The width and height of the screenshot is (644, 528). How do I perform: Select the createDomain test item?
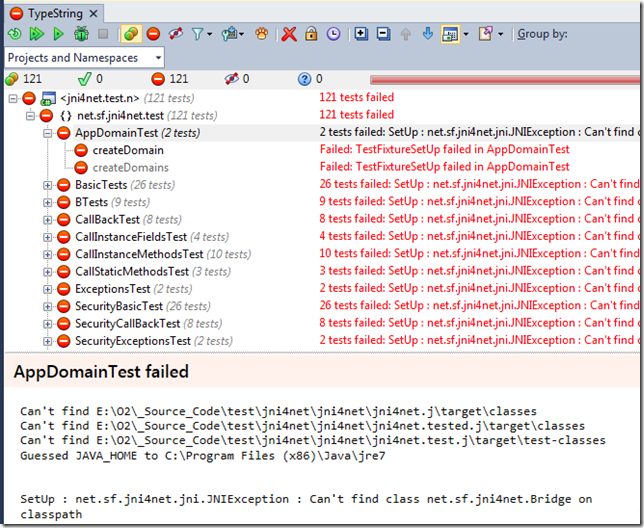[x=116, y=150]
